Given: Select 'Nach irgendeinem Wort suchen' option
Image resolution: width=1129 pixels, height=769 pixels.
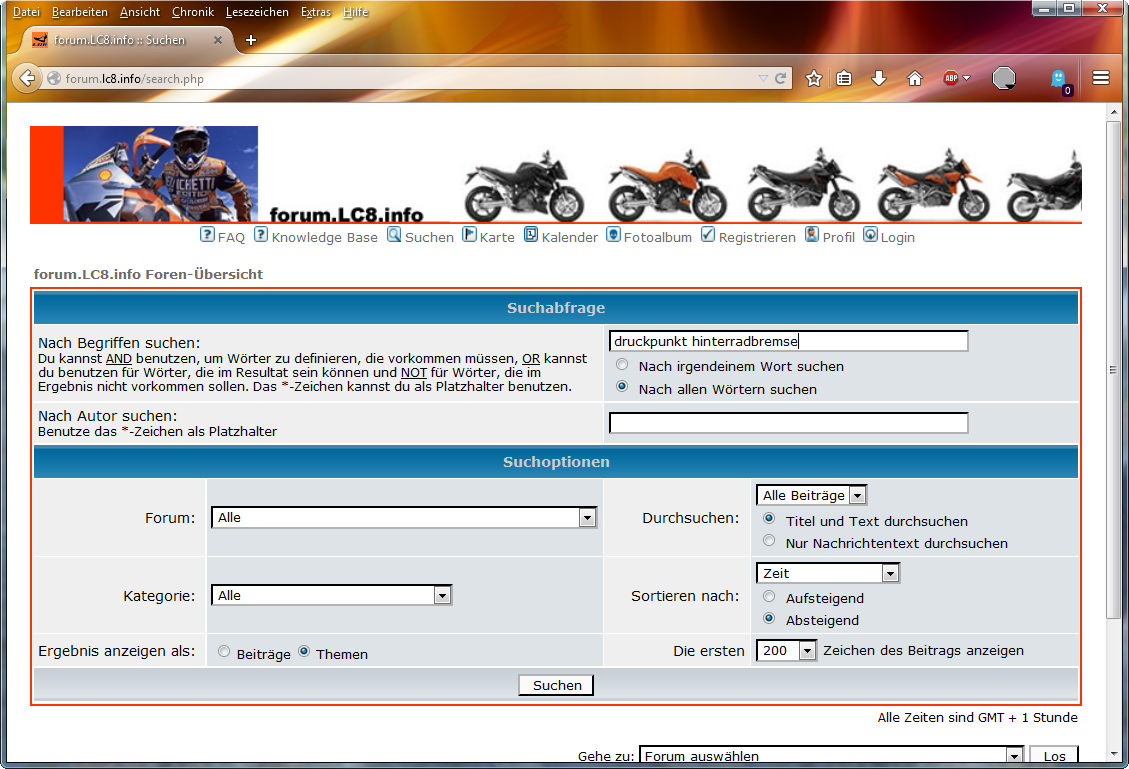Looking at the screenshot, I should coord(622,366).
